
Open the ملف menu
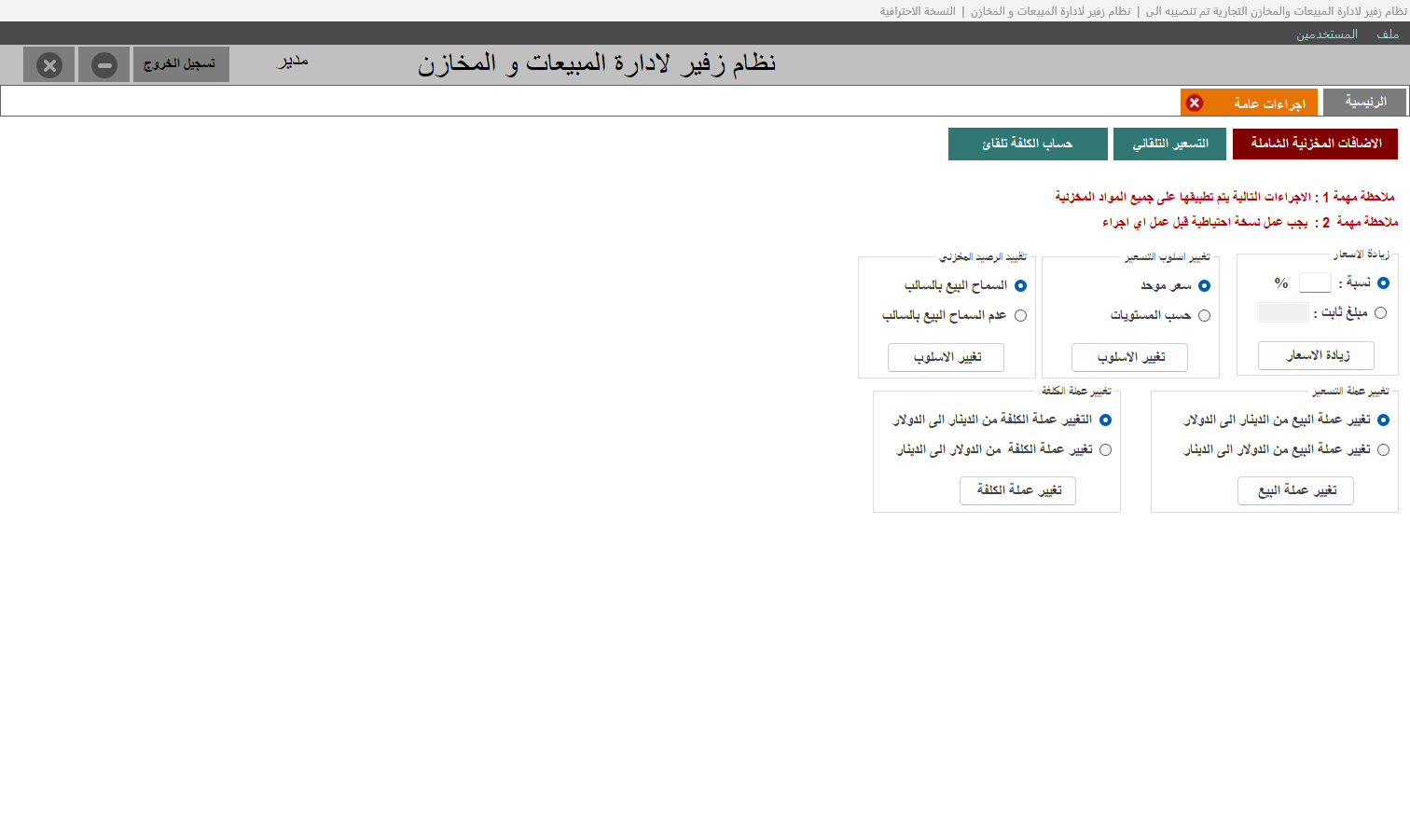coord(1388,34)
